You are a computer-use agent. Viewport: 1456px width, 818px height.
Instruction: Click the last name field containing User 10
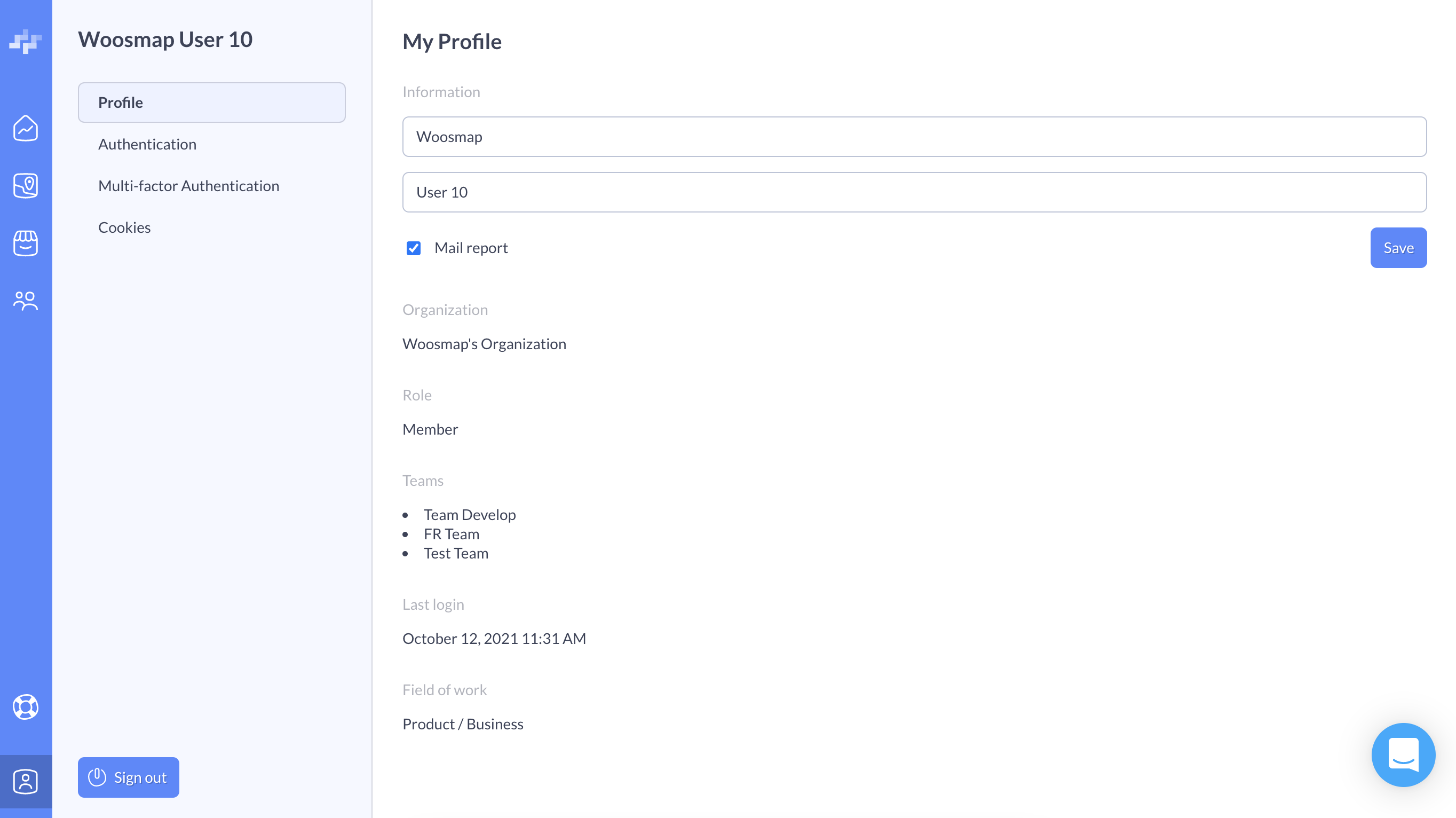(x=914, y=192)
